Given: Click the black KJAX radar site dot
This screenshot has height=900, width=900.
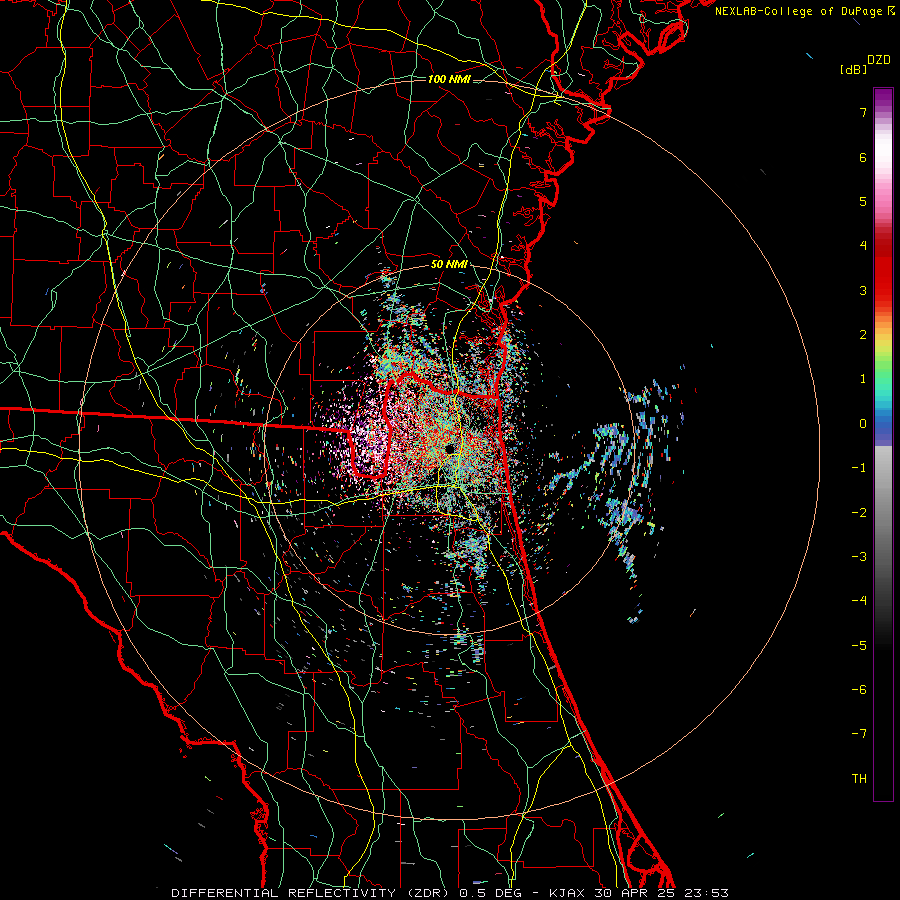Looking at the screenshot, I should [451, 448].
